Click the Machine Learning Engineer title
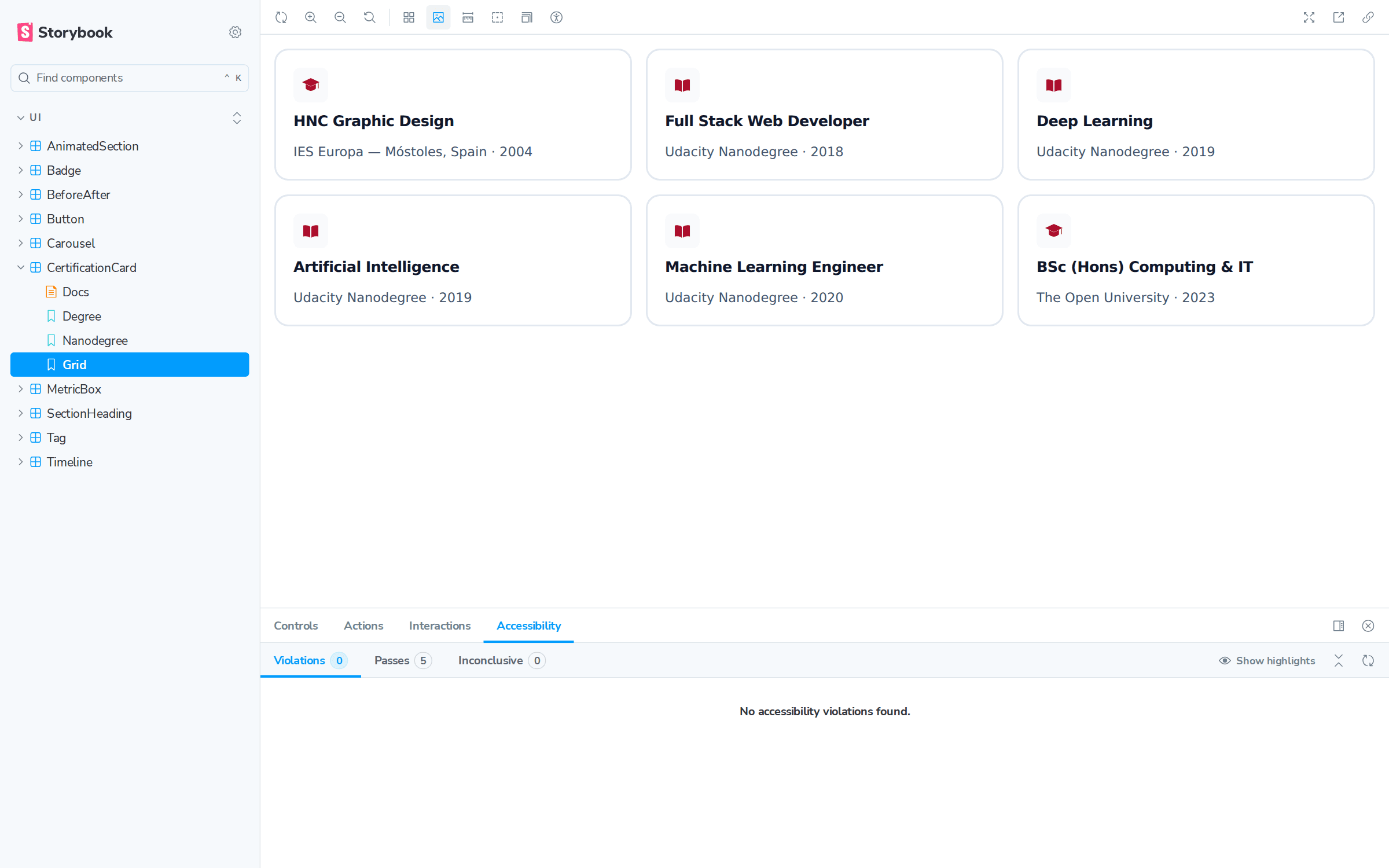1389x868 pixels. (x=774, y=266)
